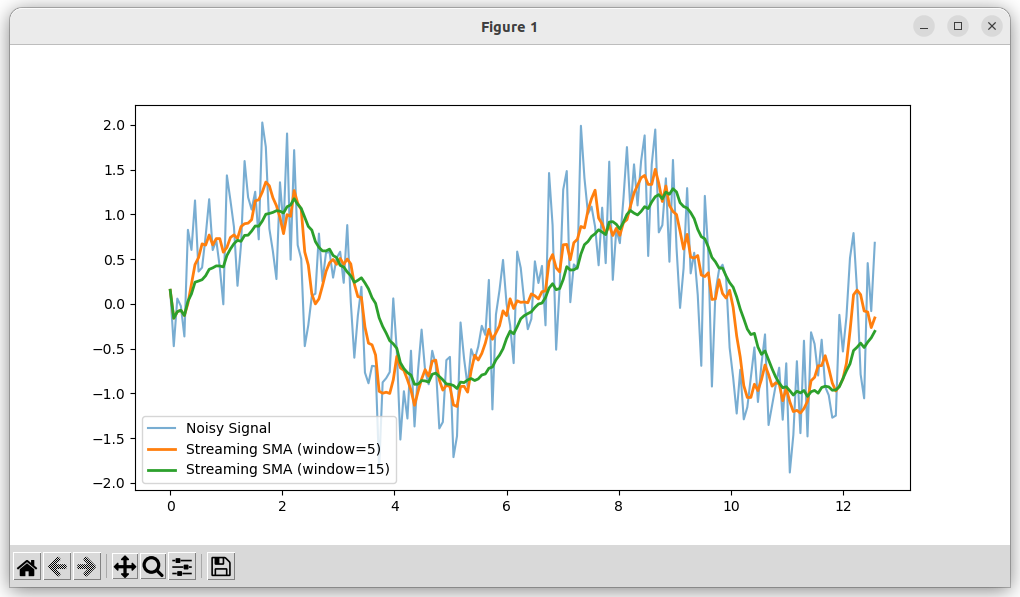Click the 2.0 tick label on y-axis

(113, 125)
